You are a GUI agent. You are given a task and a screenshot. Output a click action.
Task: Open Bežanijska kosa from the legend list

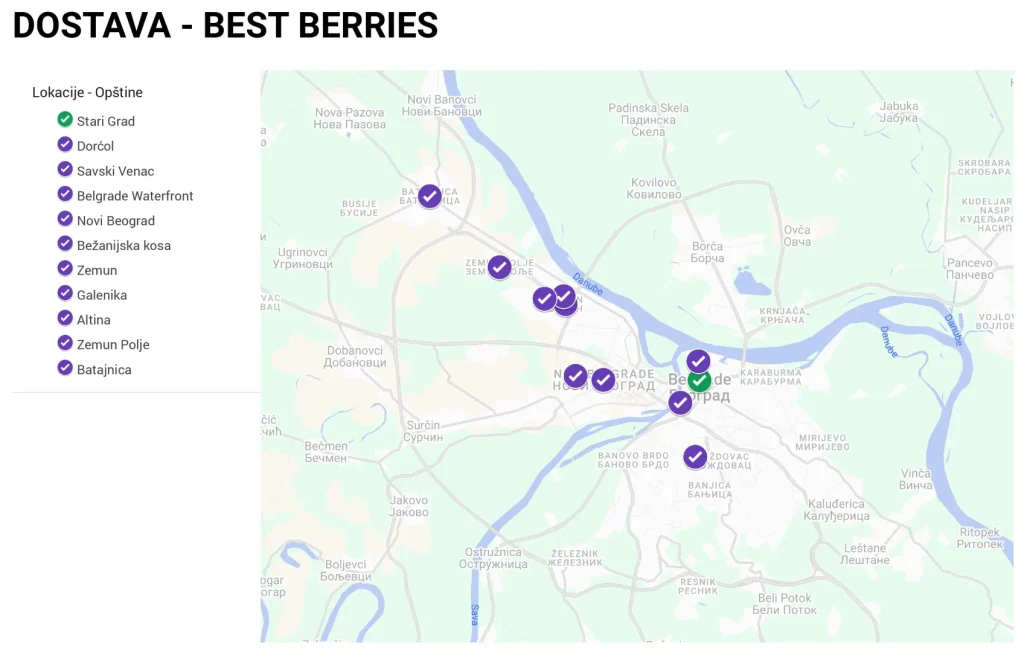(x=124, y=246)
